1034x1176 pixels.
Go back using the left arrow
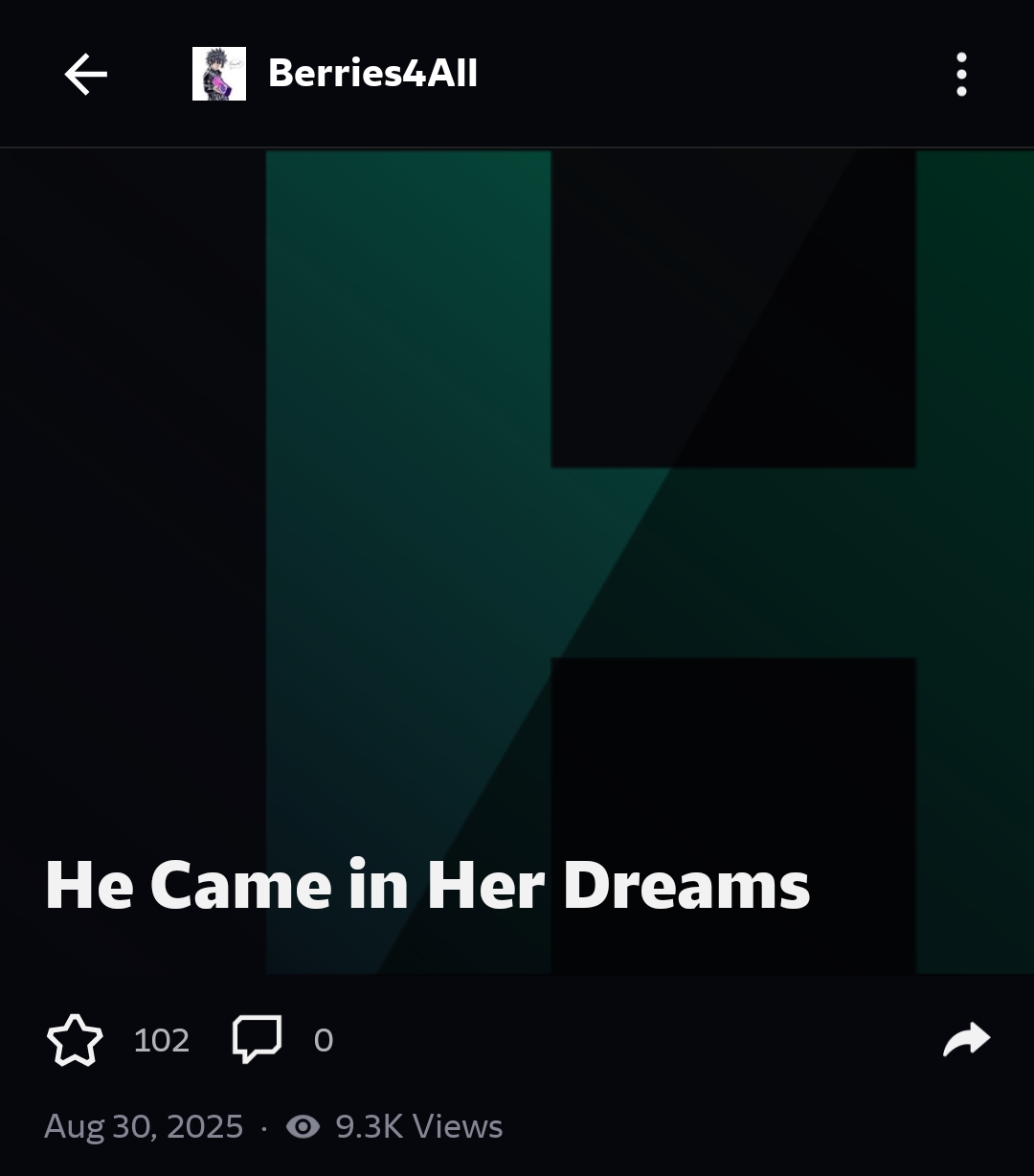[x=85, y=74]
